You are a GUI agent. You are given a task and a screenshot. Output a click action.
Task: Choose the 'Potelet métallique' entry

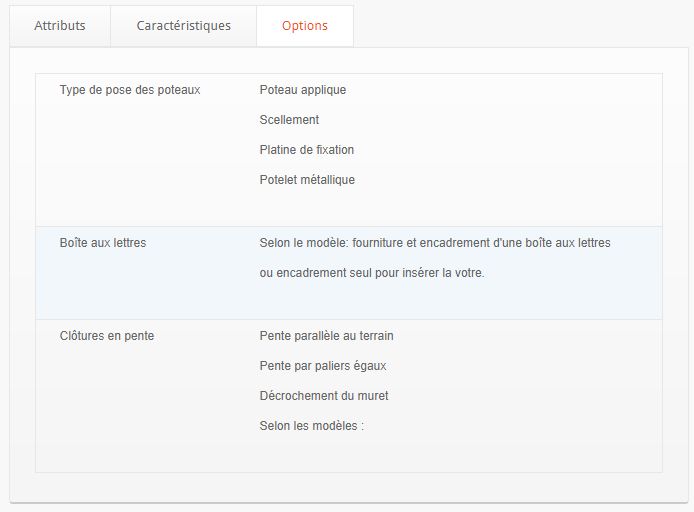306,180
